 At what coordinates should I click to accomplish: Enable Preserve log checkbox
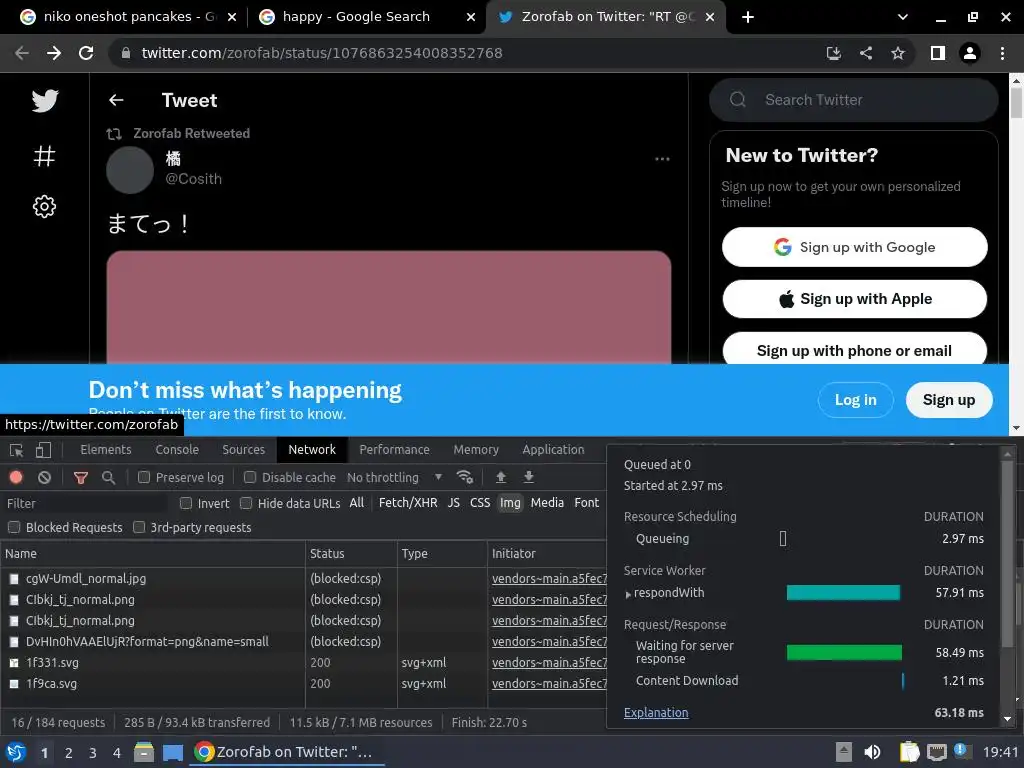(x=144, y=477)
